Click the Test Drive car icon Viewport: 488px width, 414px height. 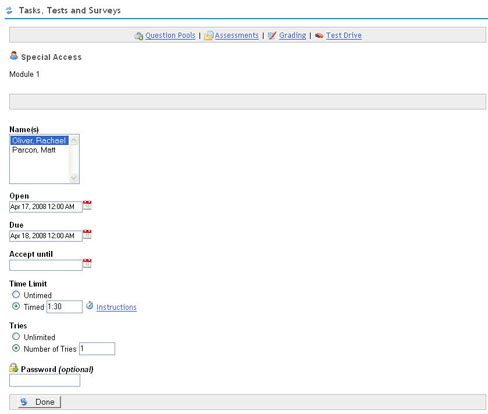tap(319, 35)
